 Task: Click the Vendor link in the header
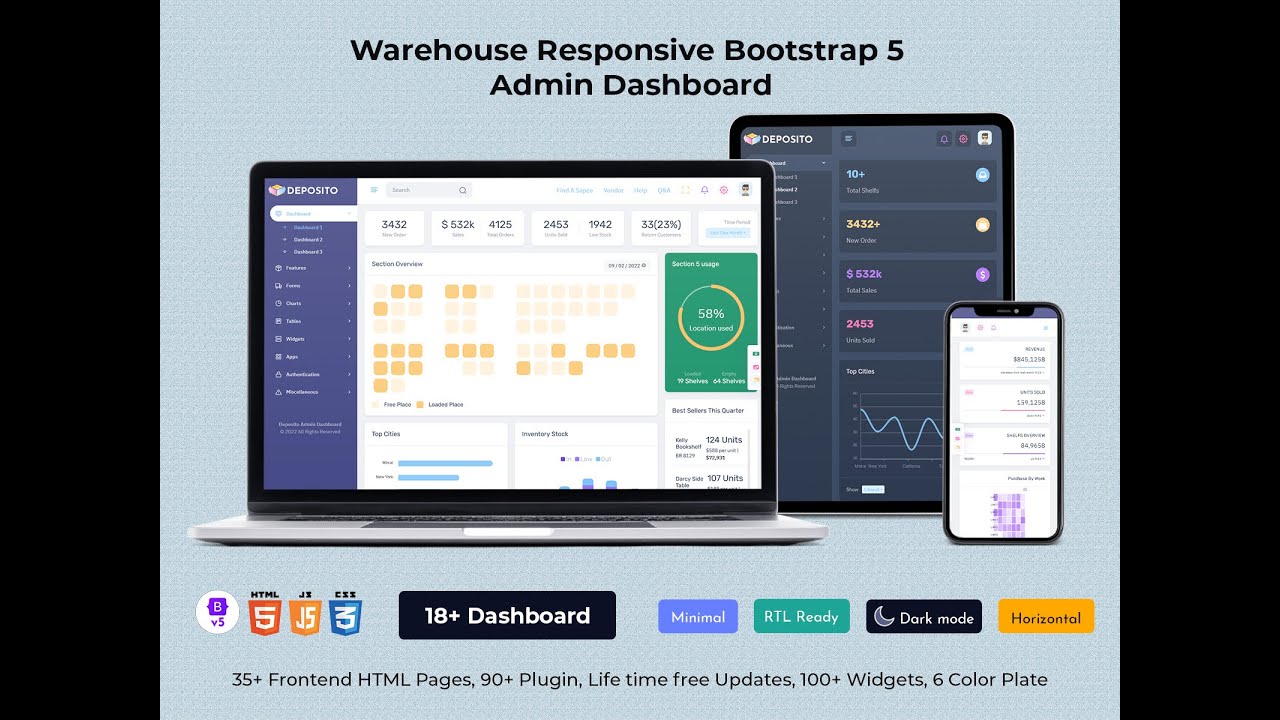(613, 190)
